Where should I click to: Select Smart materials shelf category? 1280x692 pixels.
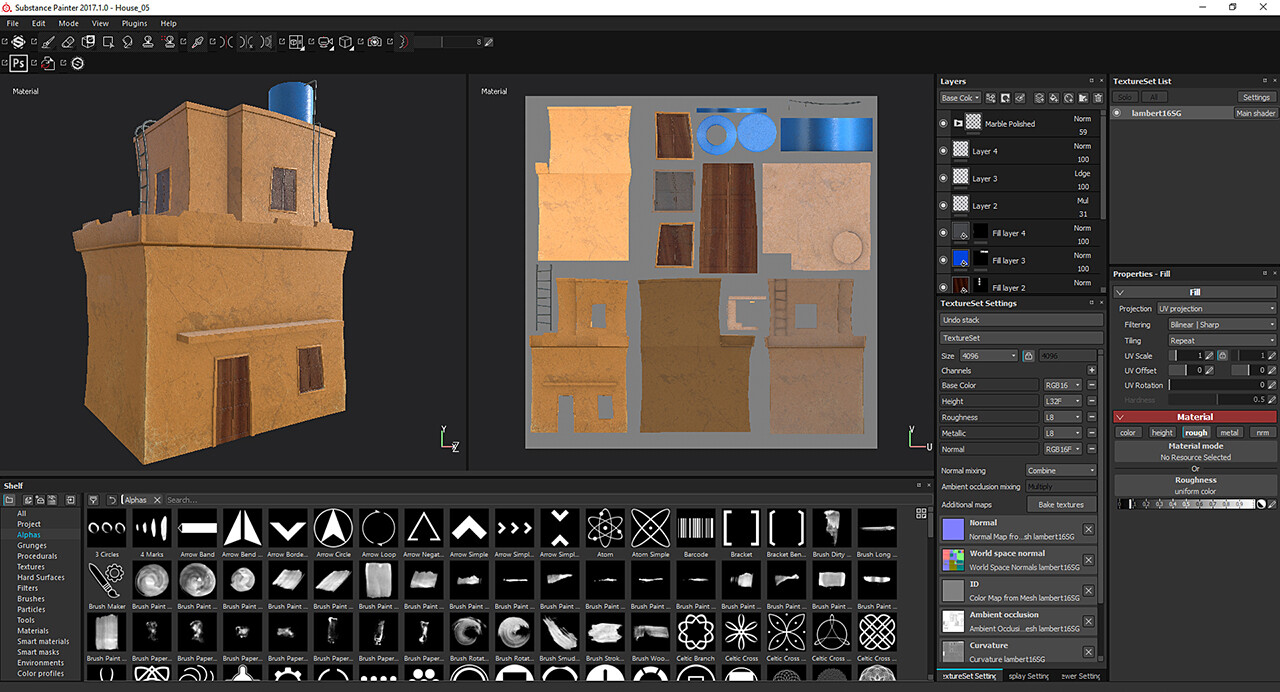[x=43, y=641]
